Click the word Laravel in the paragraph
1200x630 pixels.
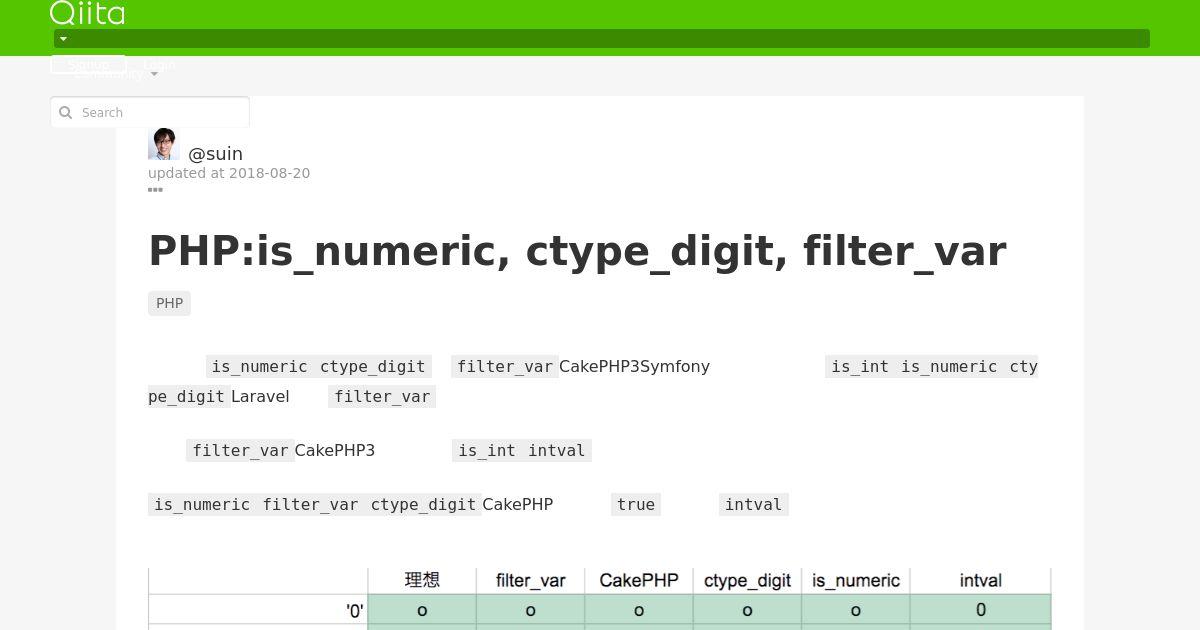[x=260, y=397]
